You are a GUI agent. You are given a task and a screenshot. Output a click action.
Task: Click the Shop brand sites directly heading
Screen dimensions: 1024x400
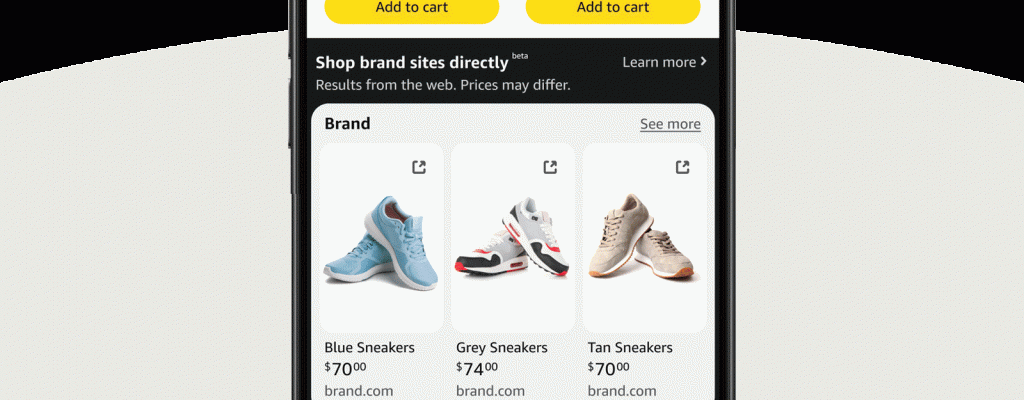coord(412,62)
